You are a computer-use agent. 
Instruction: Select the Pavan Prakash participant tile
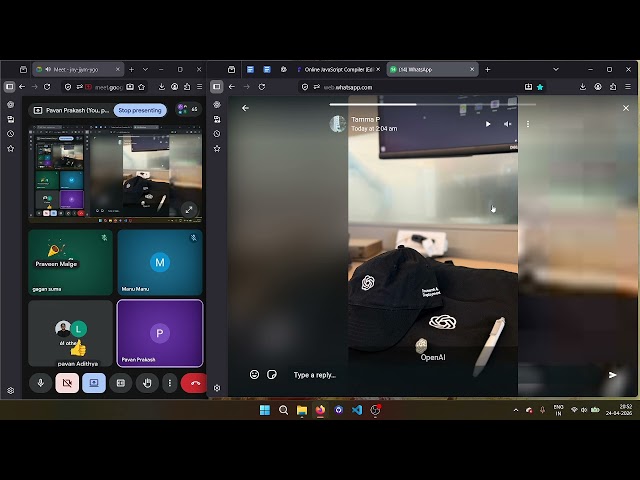click(160, 333)
